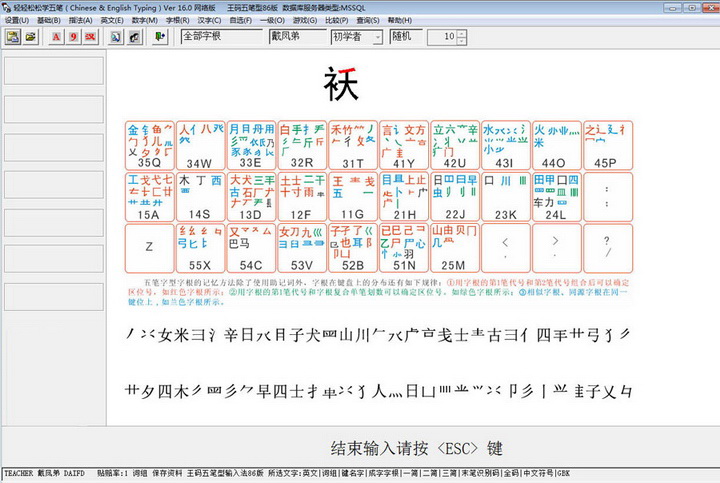The width and height of the screenshot is (720, 483).
Task: Click the question mark slash key
Action: 608,248
